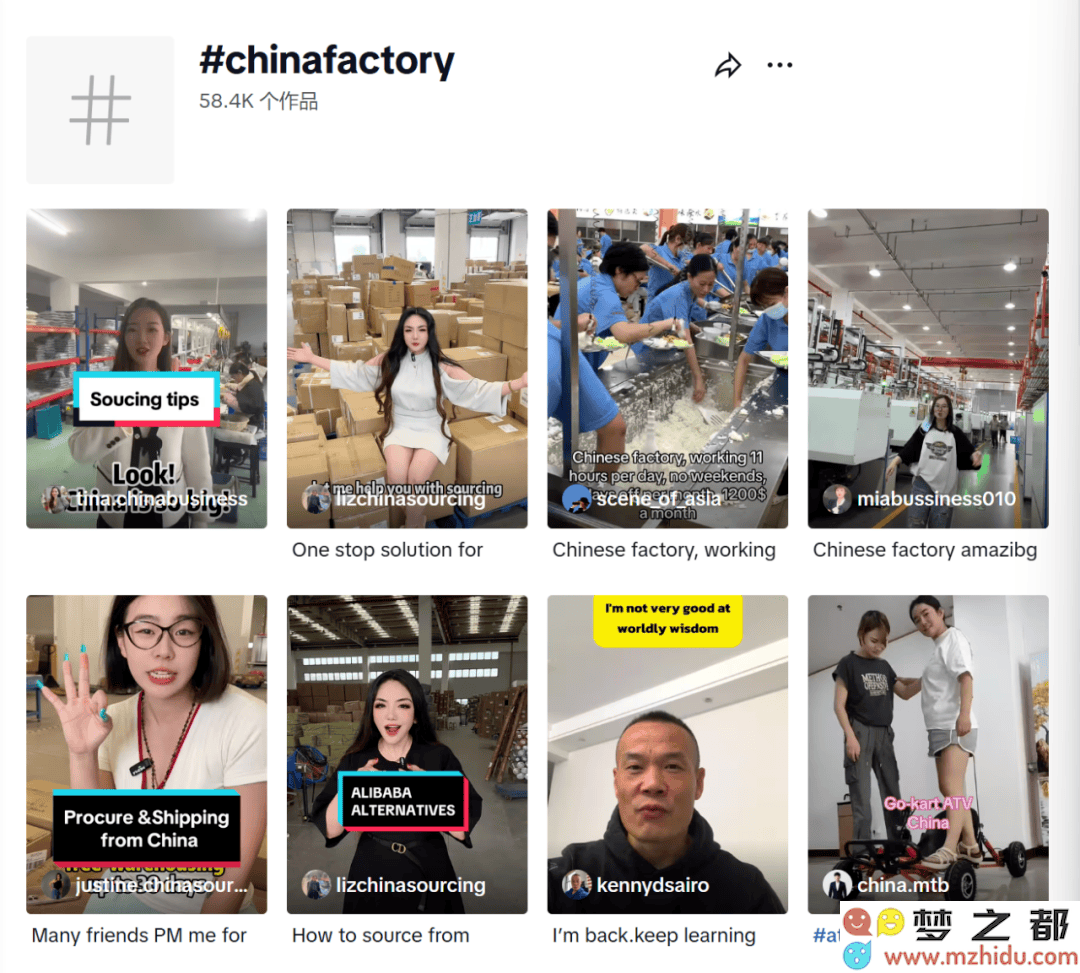Open the woman sitting on boxes video
Image resolution: width=1080 pixels, height=973 pixels.
click(407, 368)
